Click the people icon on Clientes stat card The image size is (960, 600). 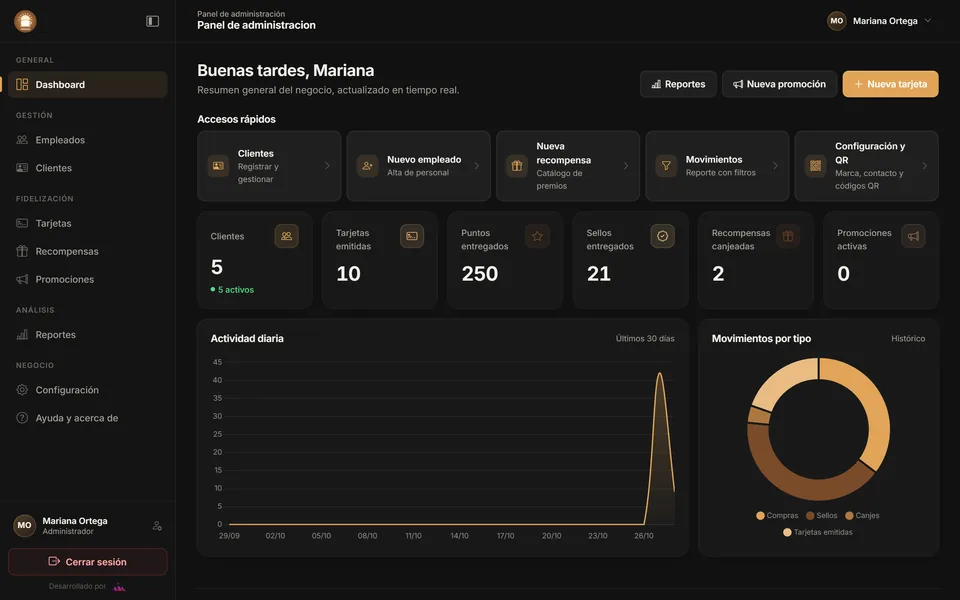287,236
